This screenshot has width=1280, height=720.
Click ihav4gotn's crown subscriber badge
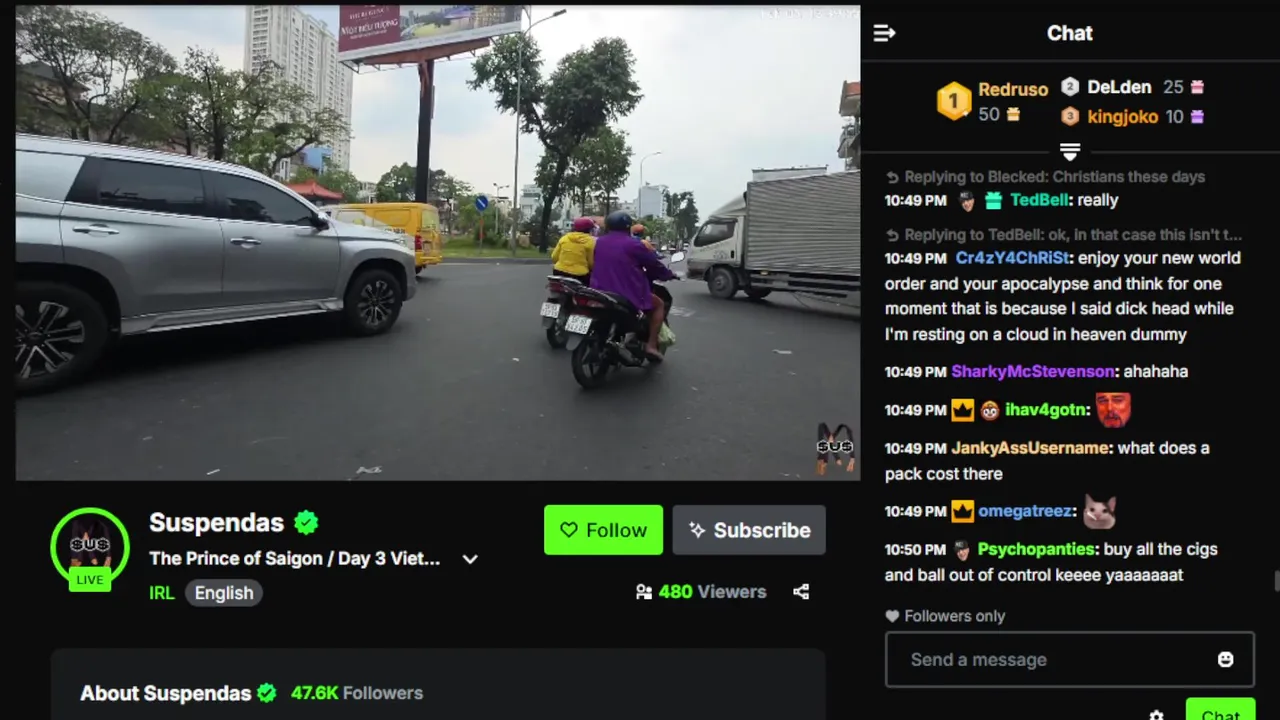pyautogui.click(x=962, y=410)
